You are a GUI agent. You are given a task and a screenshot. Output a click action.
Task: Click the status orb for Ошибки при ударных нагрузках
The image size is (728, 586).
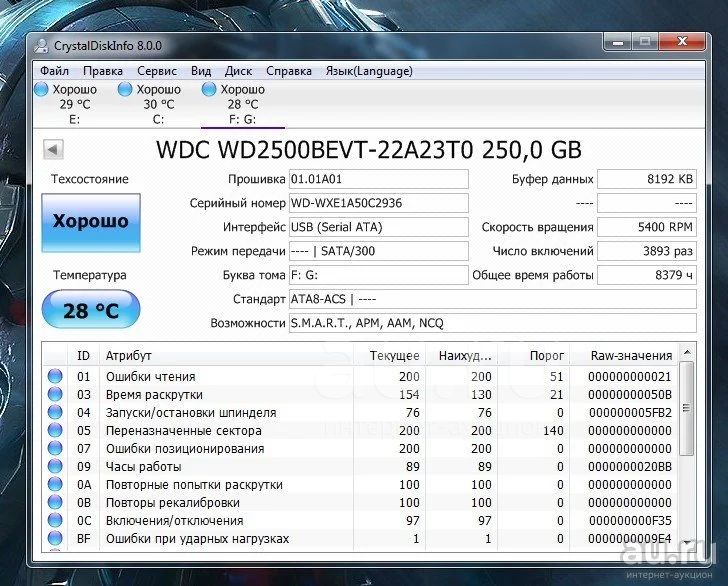point(55,539)
